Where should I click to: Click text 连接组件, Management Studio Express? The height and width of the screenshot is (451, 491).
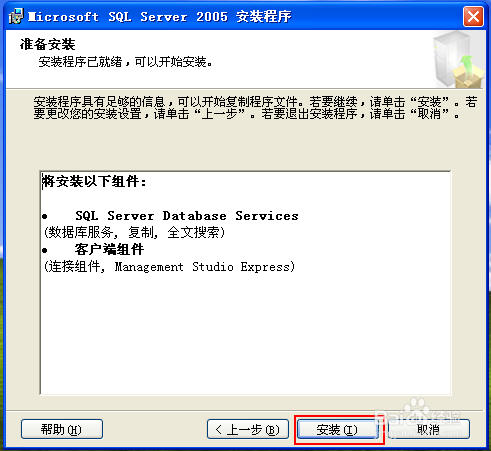tap(170, 267)
